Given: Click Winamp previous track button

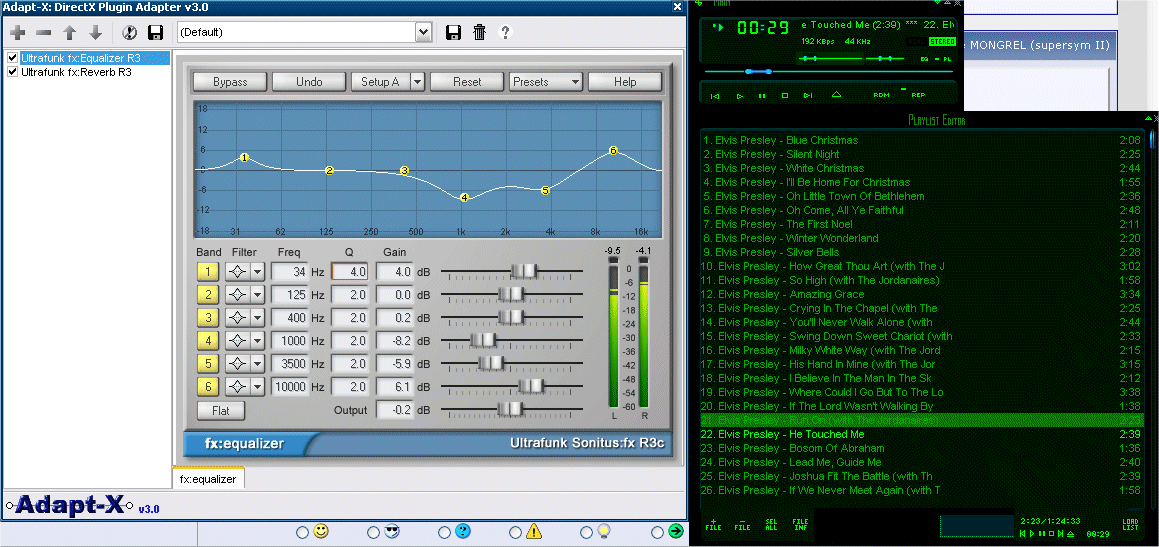Looking at the screenshot, I should [x=715, y=95].
